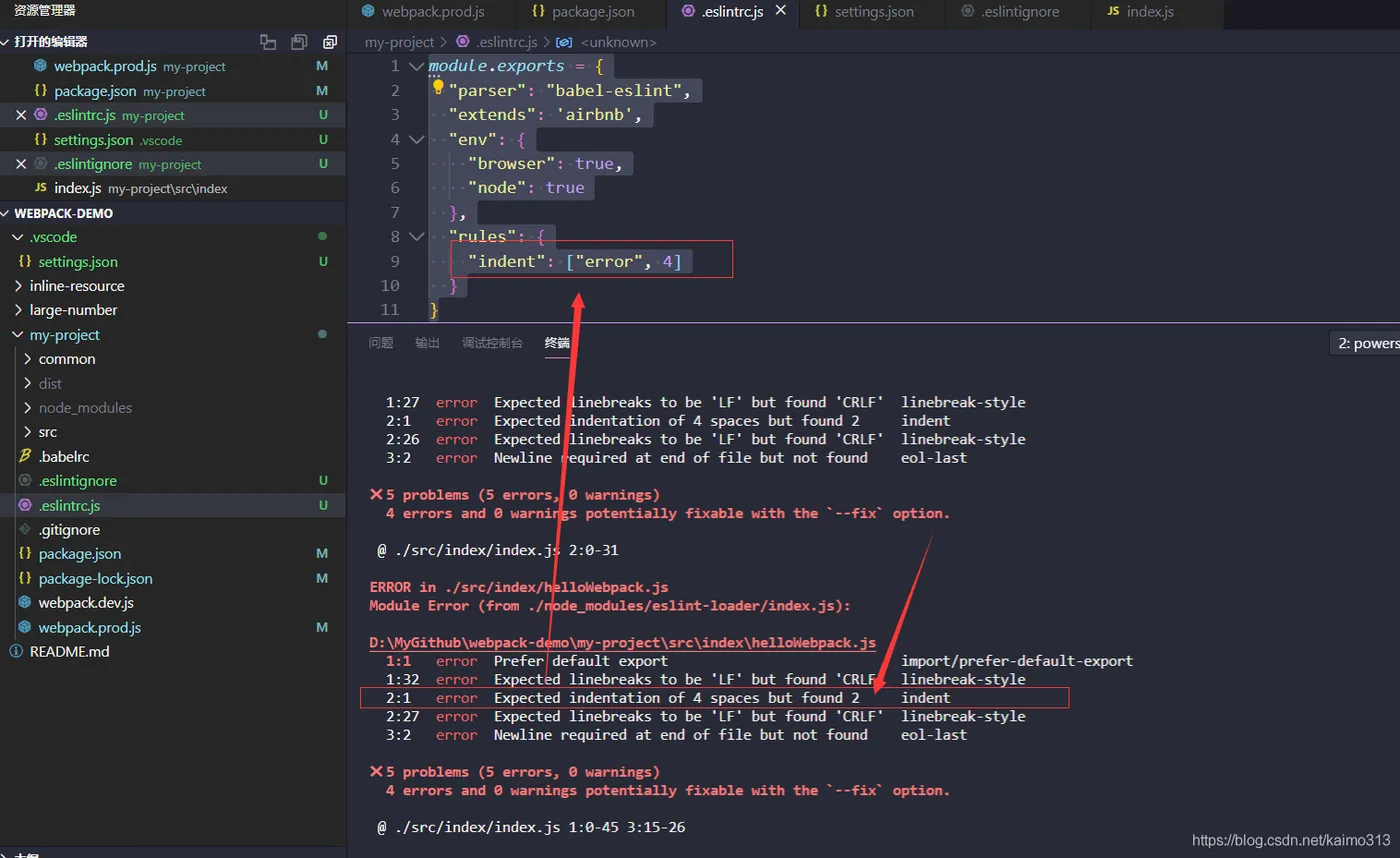
Task: Click the new untitled file icon in open editors
Action: pyautogui.click(x=267, y=42)
